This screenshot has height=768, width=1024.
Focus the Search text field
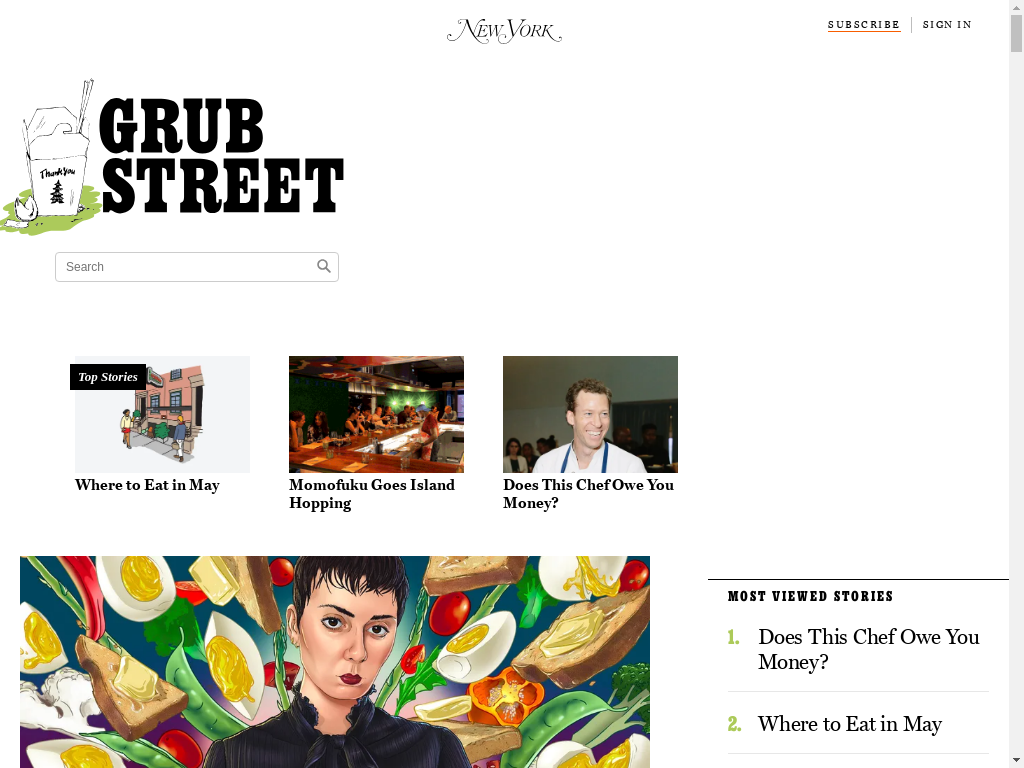coord(197,267)
